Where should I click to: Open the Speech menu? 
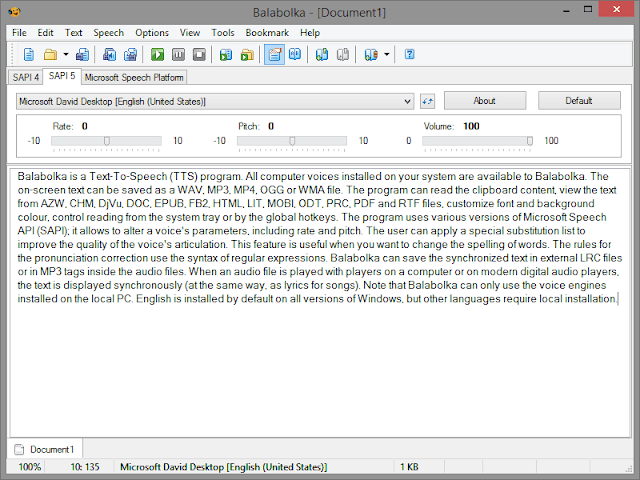coord(108,33)
